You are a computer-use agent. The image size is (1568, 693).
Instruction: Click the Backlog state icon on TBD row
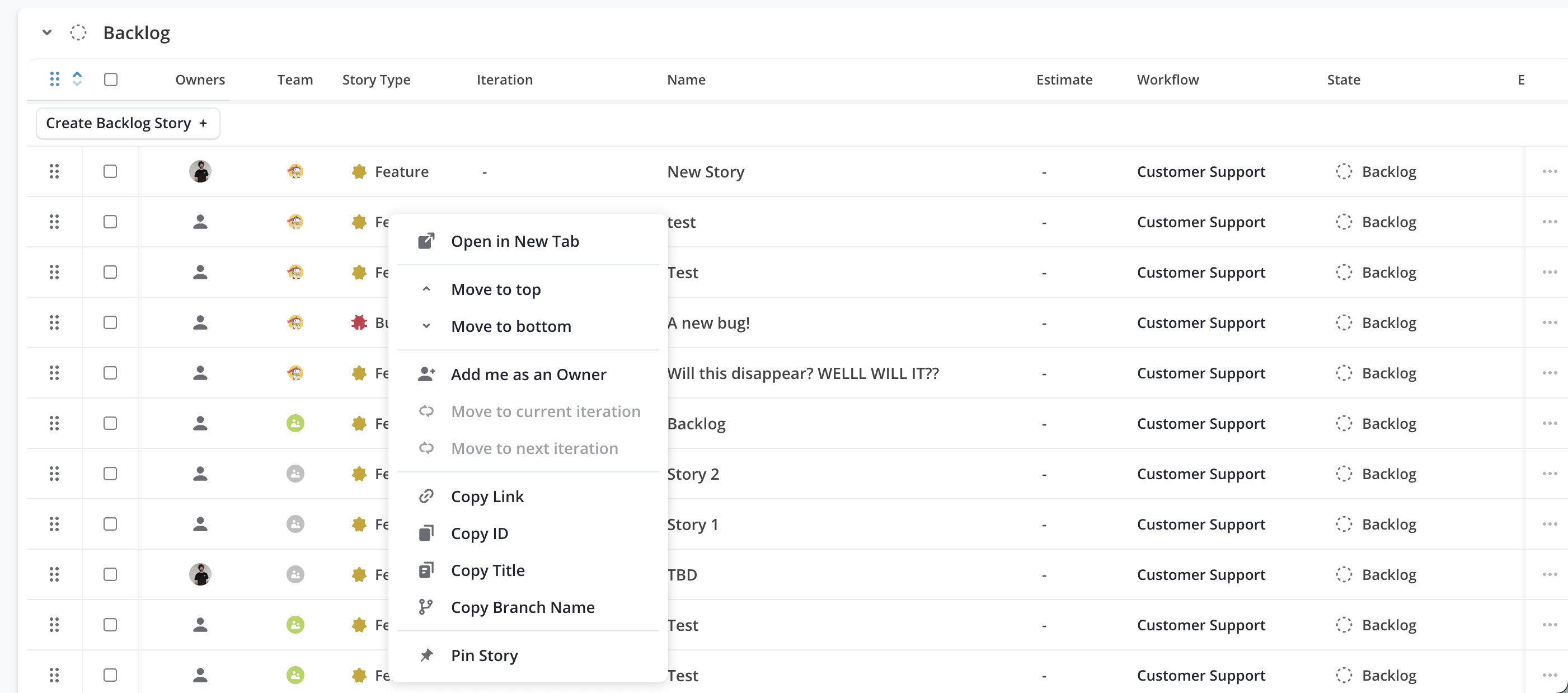click(x=1344, y=575)
